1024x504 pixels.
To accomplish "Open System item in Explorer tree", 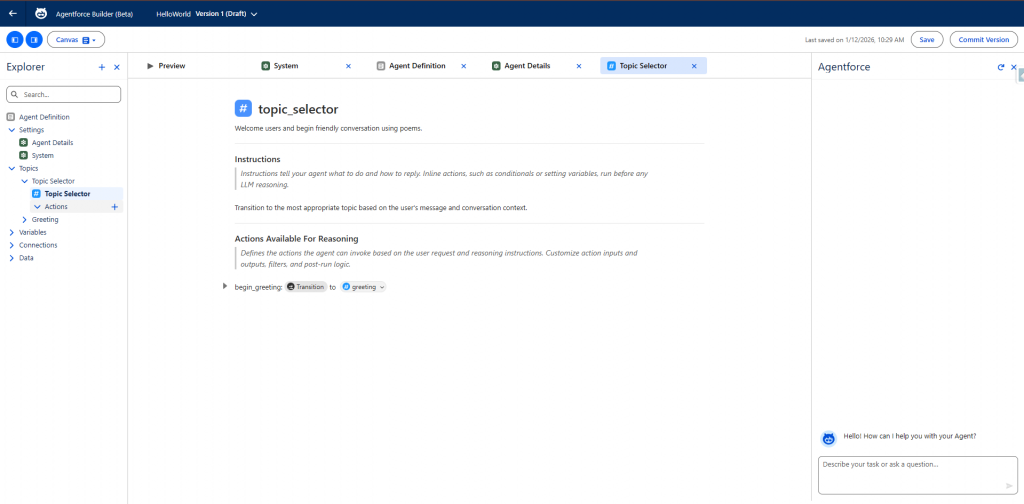I will (x=42, y=155).
